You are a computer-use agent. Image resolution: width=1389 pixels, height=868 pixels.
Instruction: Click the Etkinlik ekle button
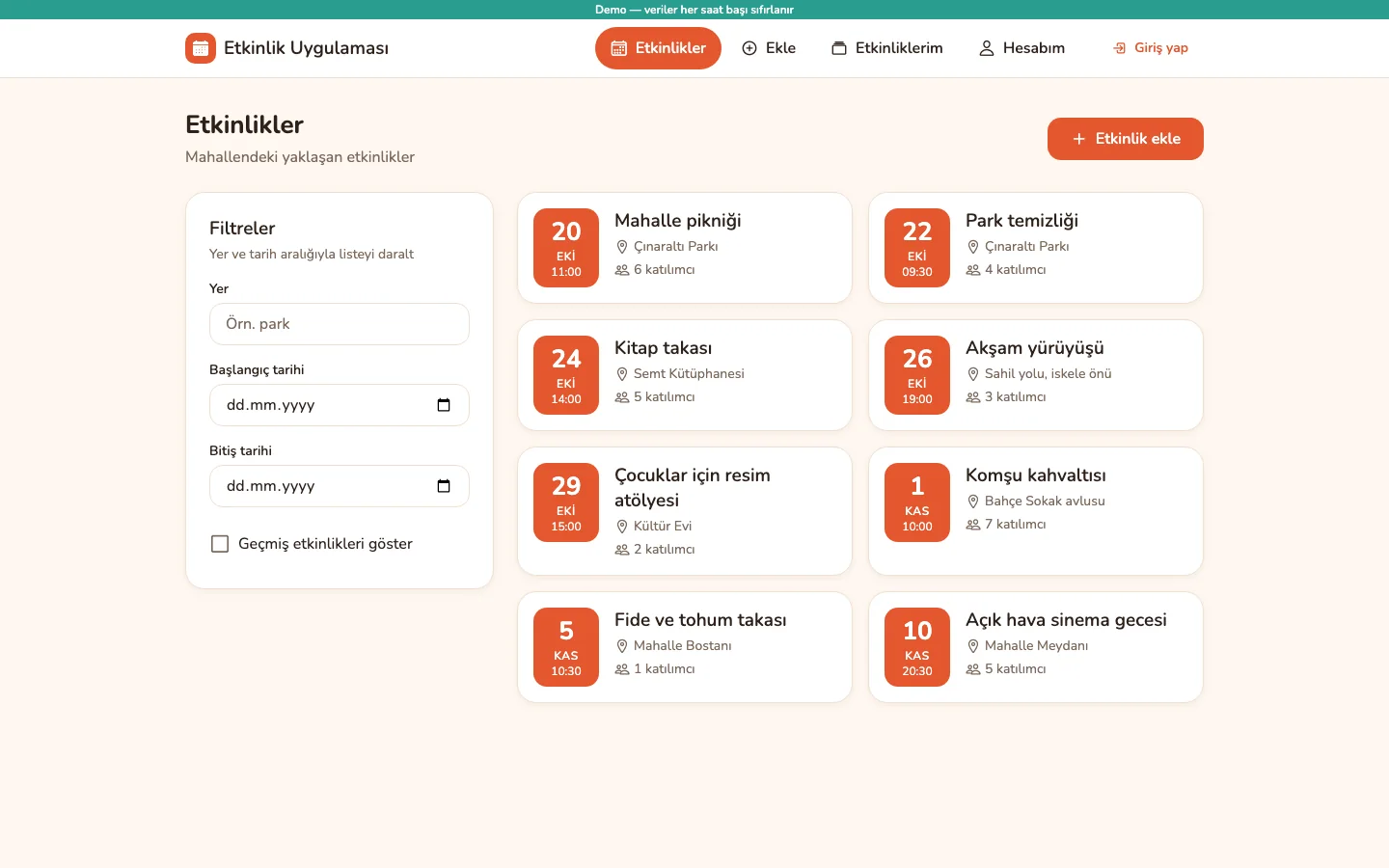click(1126, 139)
